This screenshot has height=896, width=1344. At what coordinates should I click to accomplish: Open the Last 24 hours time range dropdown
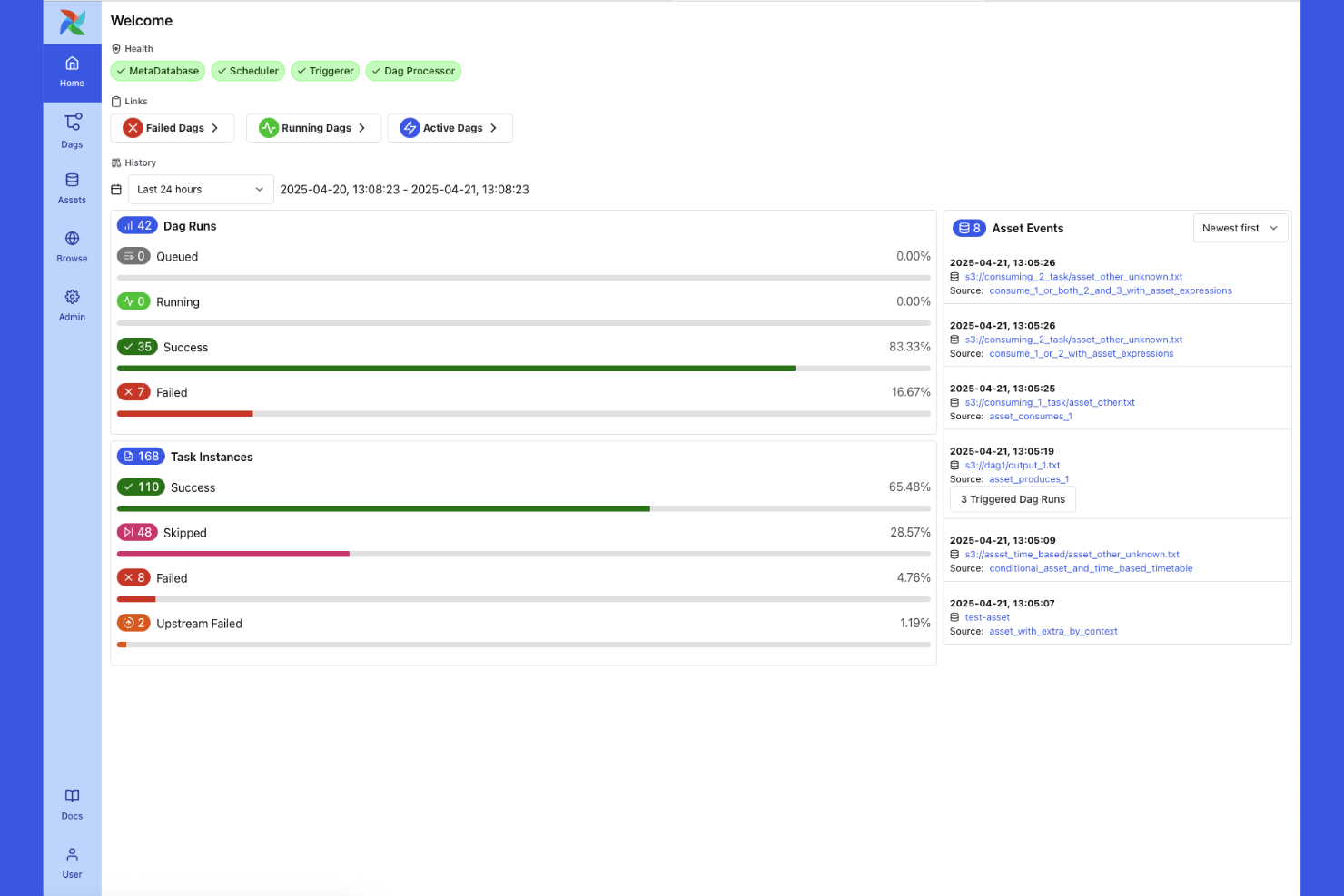pos(200,189)
